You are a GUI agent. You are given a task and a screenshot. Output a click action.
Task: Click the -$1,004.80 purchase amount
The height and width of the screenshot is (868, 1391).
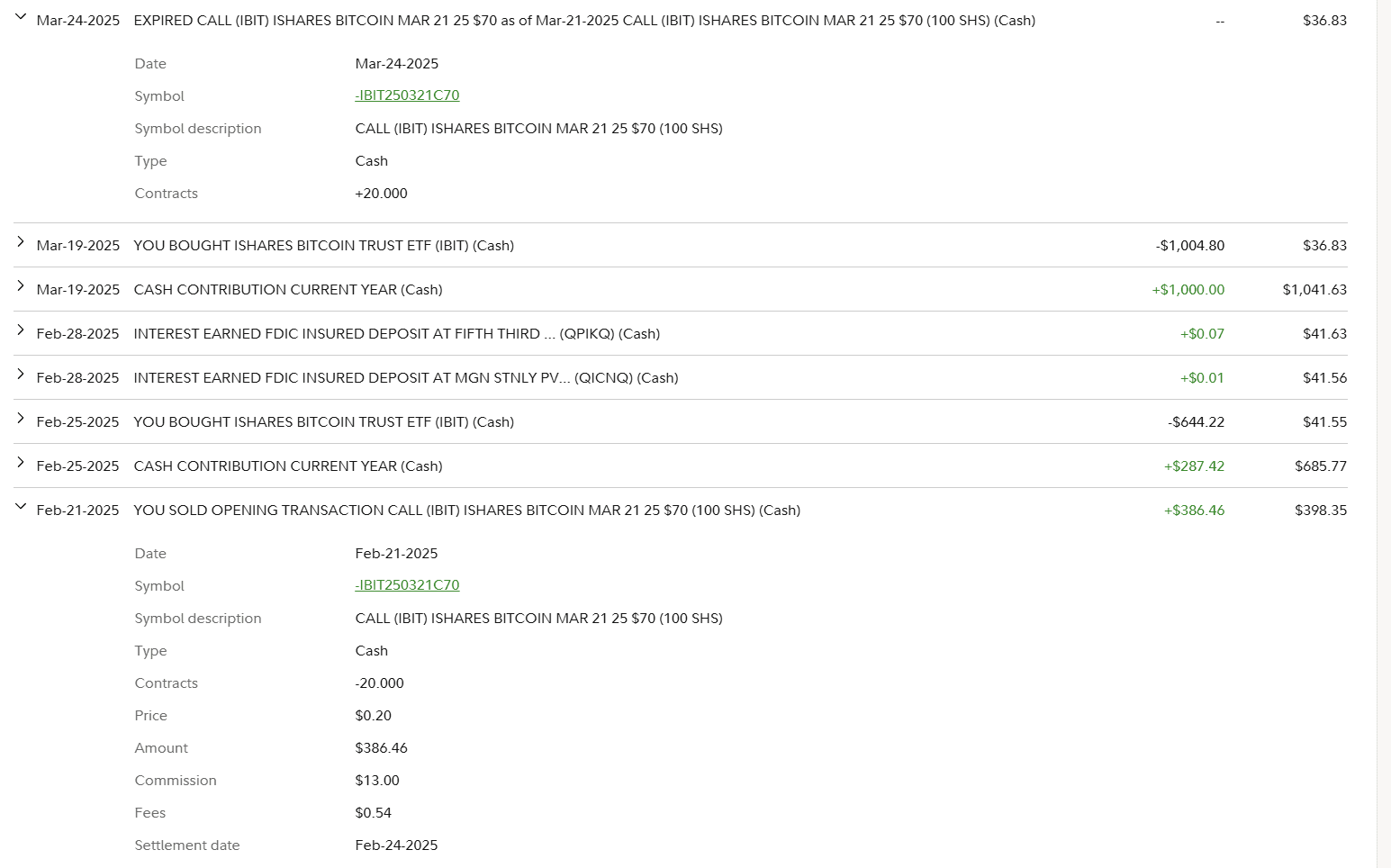click(x=1189, y=246)
